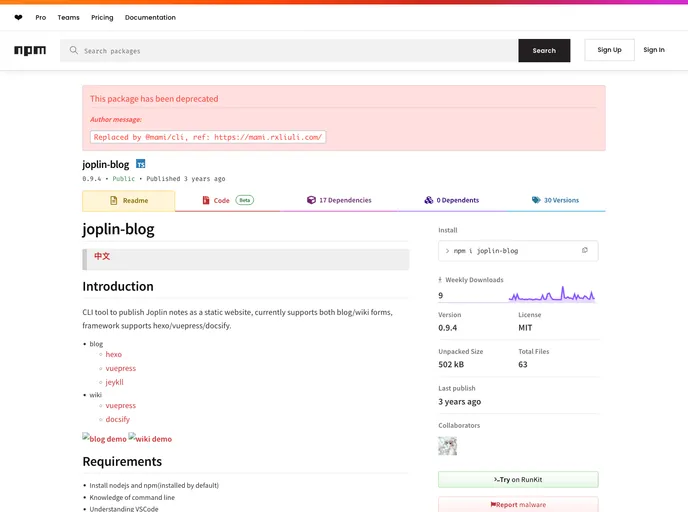The image size is (688, 512).
Task: Open the 中文 link in the readme
Action: point(102,256)
